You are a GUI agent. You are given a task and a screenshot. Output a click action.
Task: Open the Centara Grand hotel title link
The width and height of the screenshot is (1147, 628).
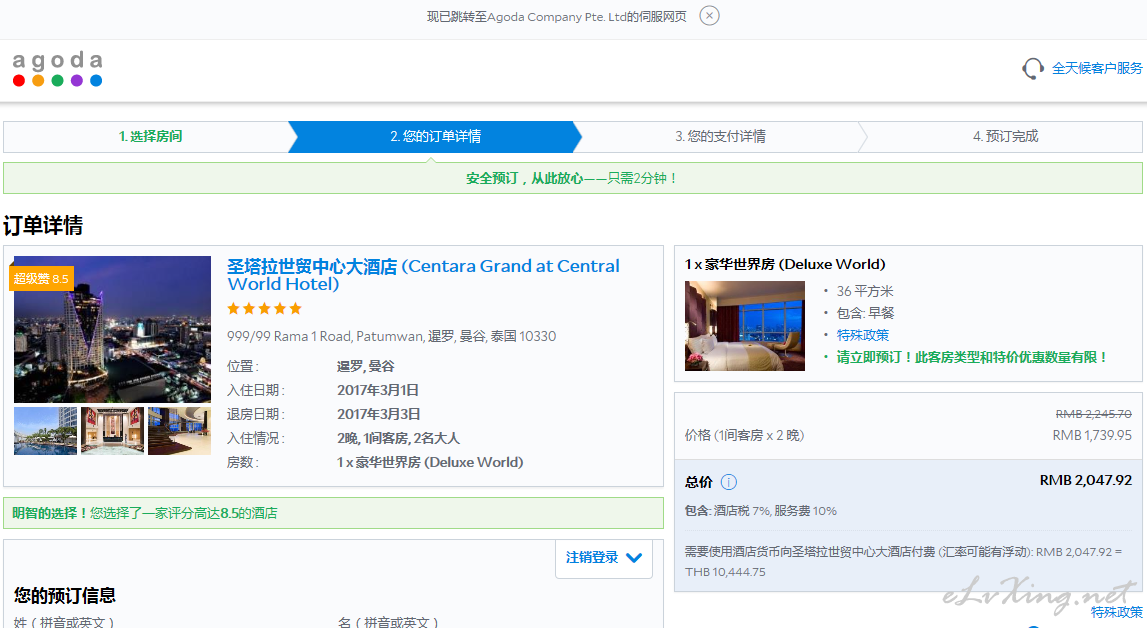(423, 275)
